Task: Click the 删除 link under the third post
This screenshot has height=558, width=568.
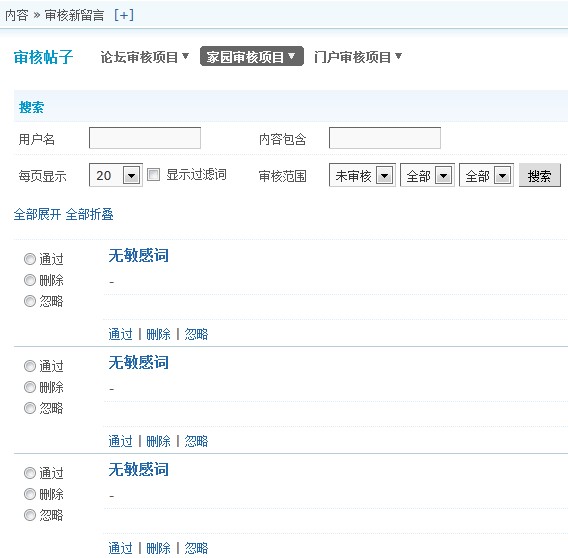Action: click(158, 548)
